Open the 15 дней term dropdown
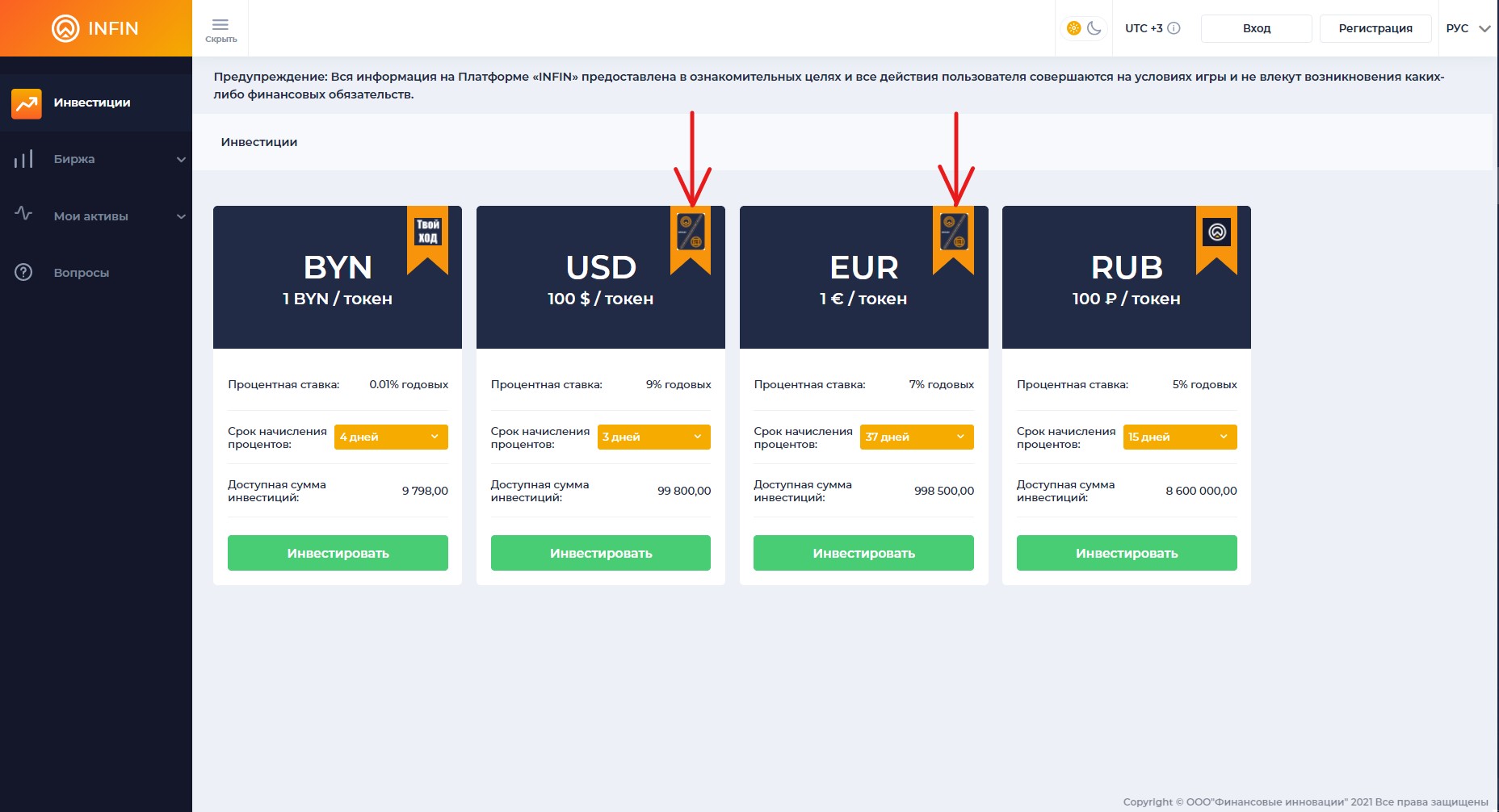1499x812 pixels. pos(1180,437)
